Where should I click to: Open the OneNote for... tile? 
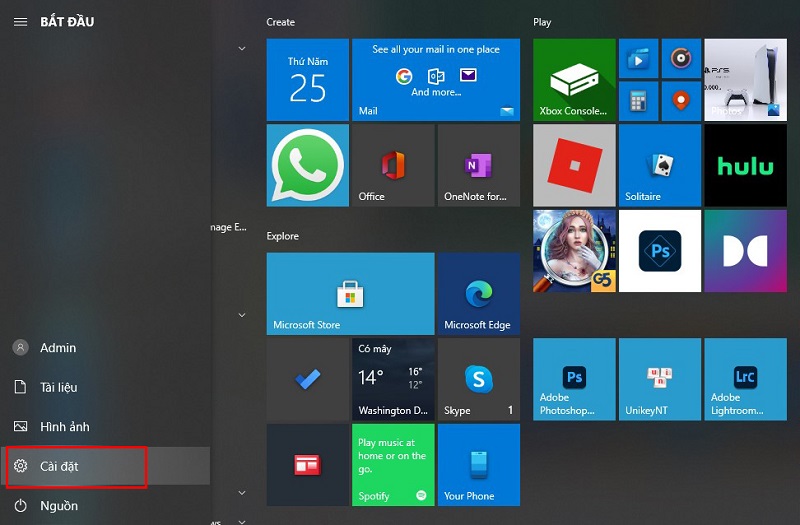[x=479, y=166]
